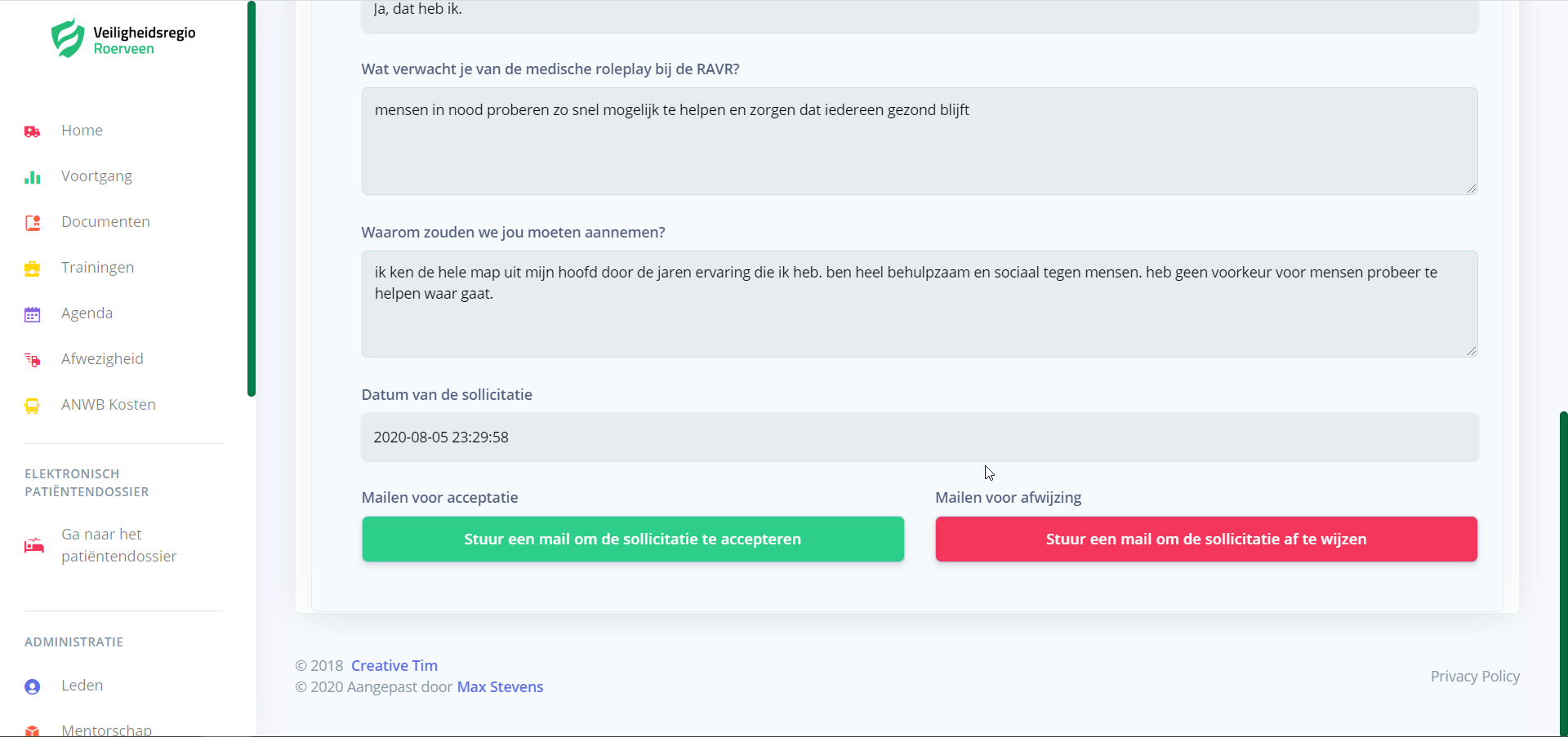Click the Documenten sidebar icon
The height and width of the screenshot is (737, 1568).
click(33, 223)
